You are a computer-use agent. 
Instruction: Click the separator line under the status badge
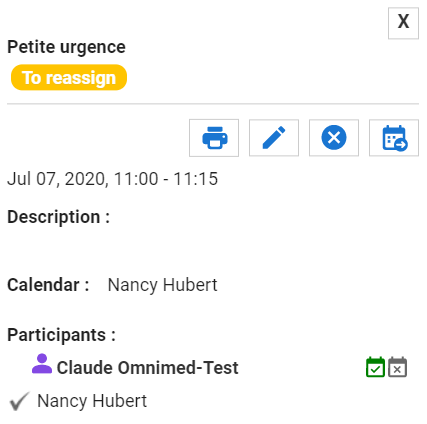213,104
